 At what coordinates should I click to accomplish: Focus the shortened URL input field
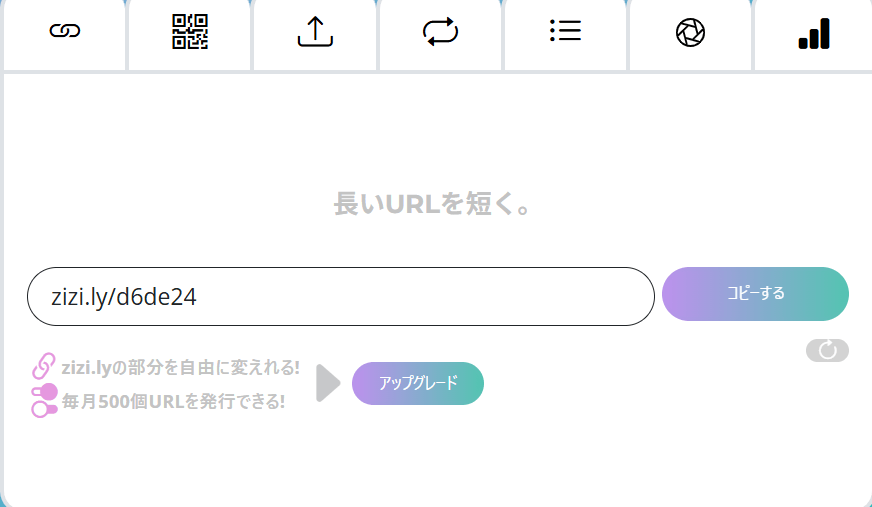341,296
